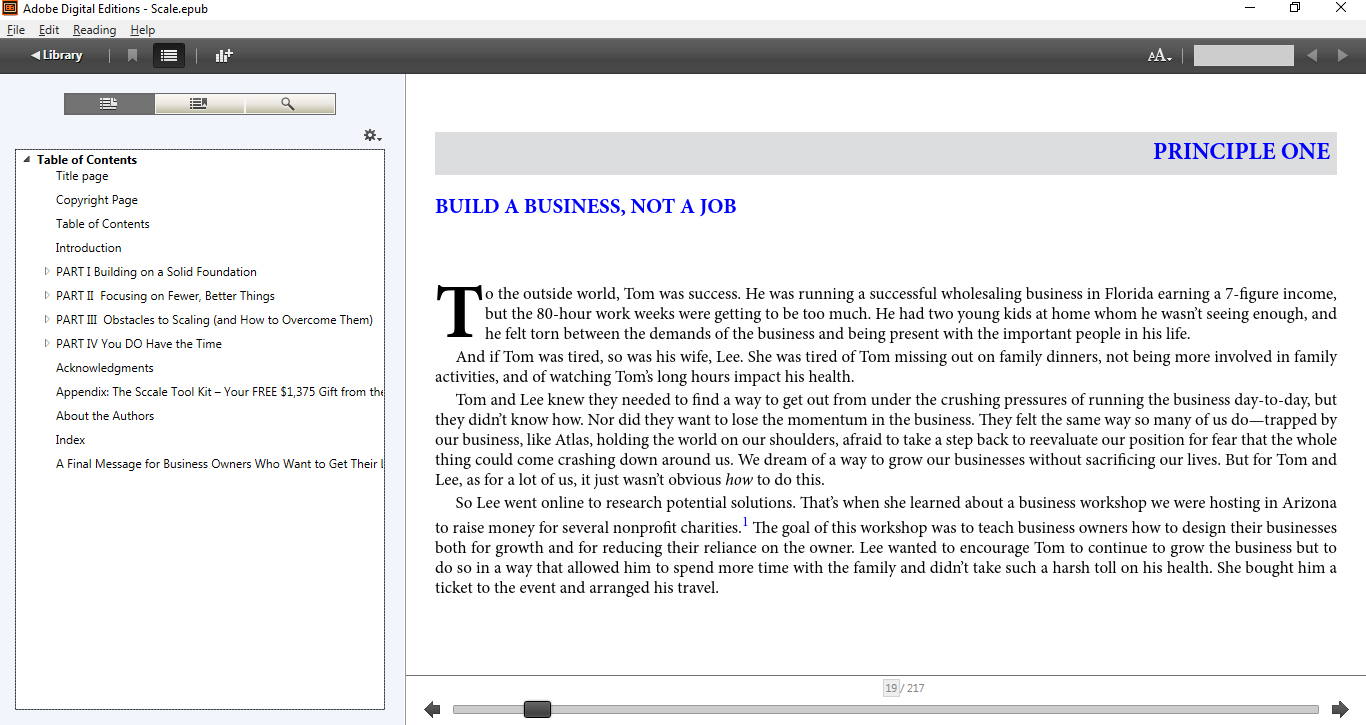Click the page slider thumb
Screen dimensions: 1366x725
(537, 709)
